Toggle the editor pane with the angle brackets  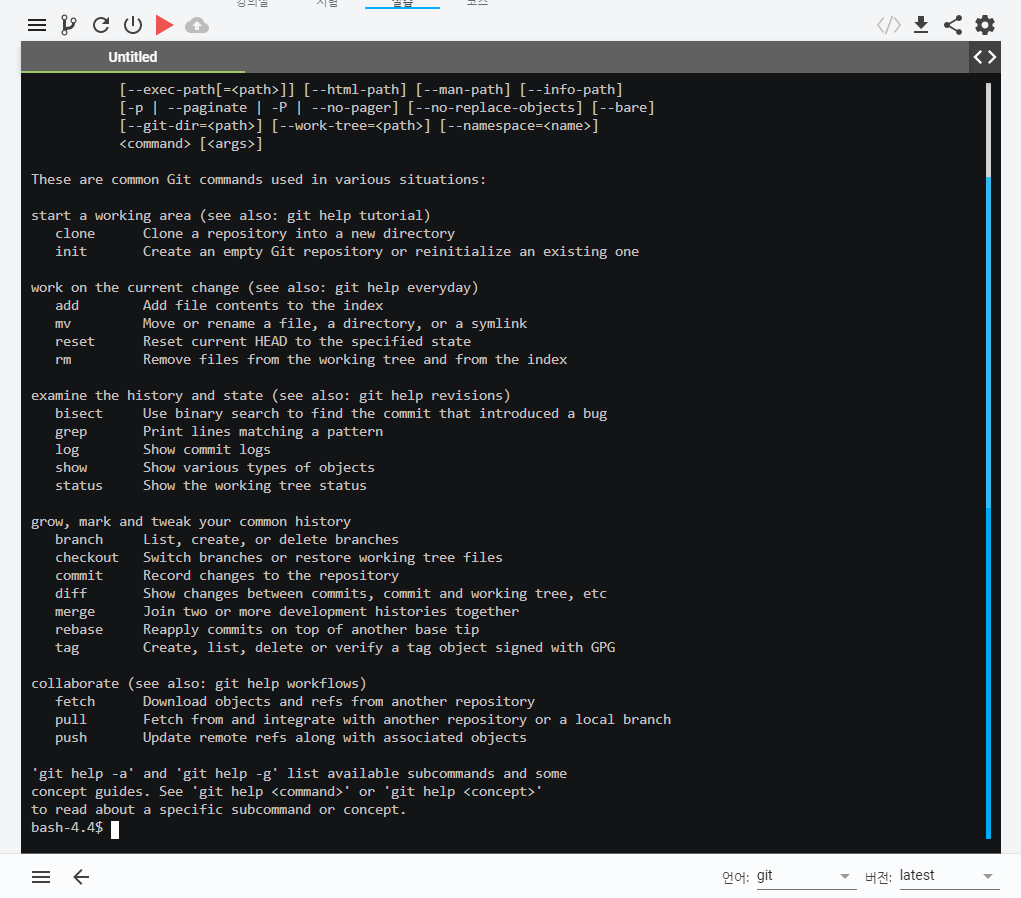(x=984, y=57)
